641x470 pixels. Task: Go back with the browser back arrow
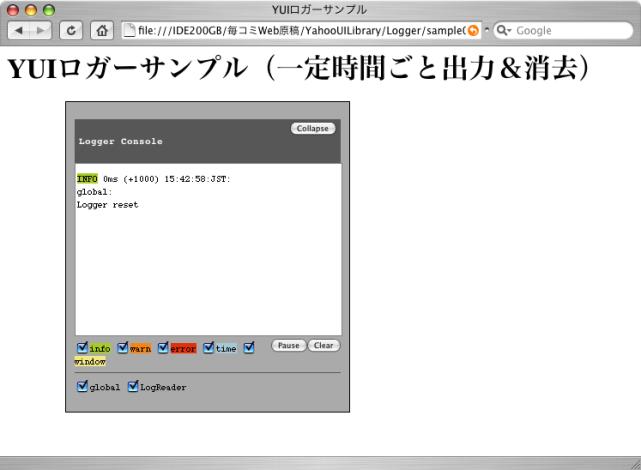pos(19,30)
